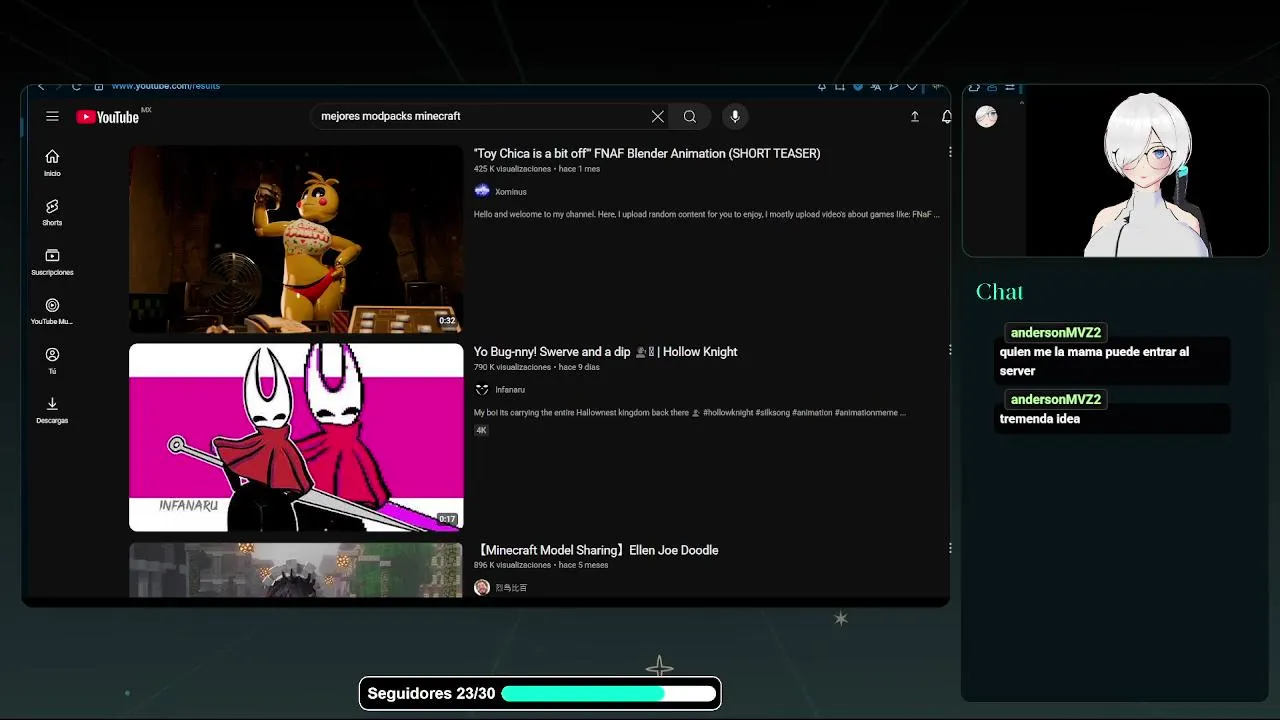Screen dimensions: 1280x720
Task: Click andersonMVZ2 name above 'tremenda idea'
Action: point(1056,399)
